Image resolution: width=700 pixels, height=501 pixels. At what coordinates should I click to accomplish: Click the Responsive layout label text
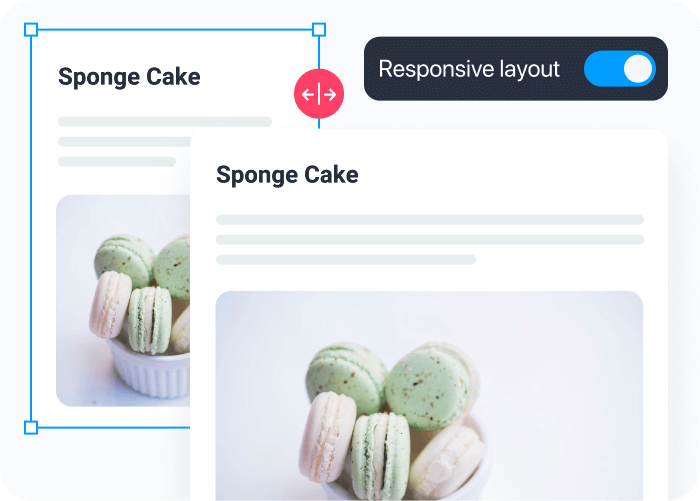469,69
